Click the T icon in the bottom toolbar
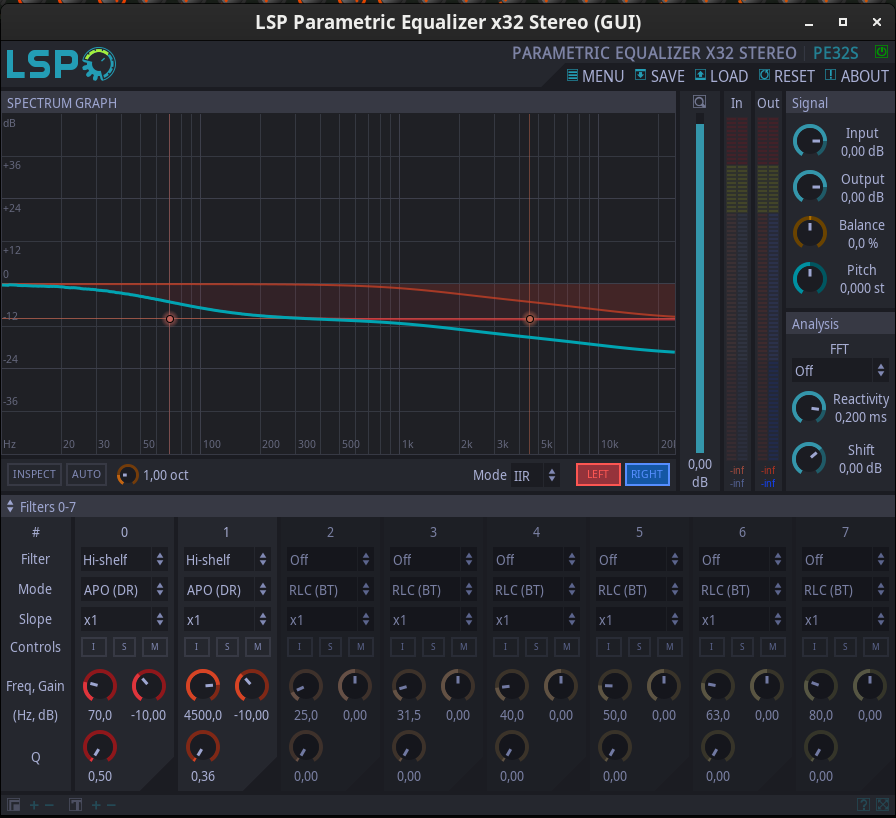896x818 pixels. (x=75, y=804)
